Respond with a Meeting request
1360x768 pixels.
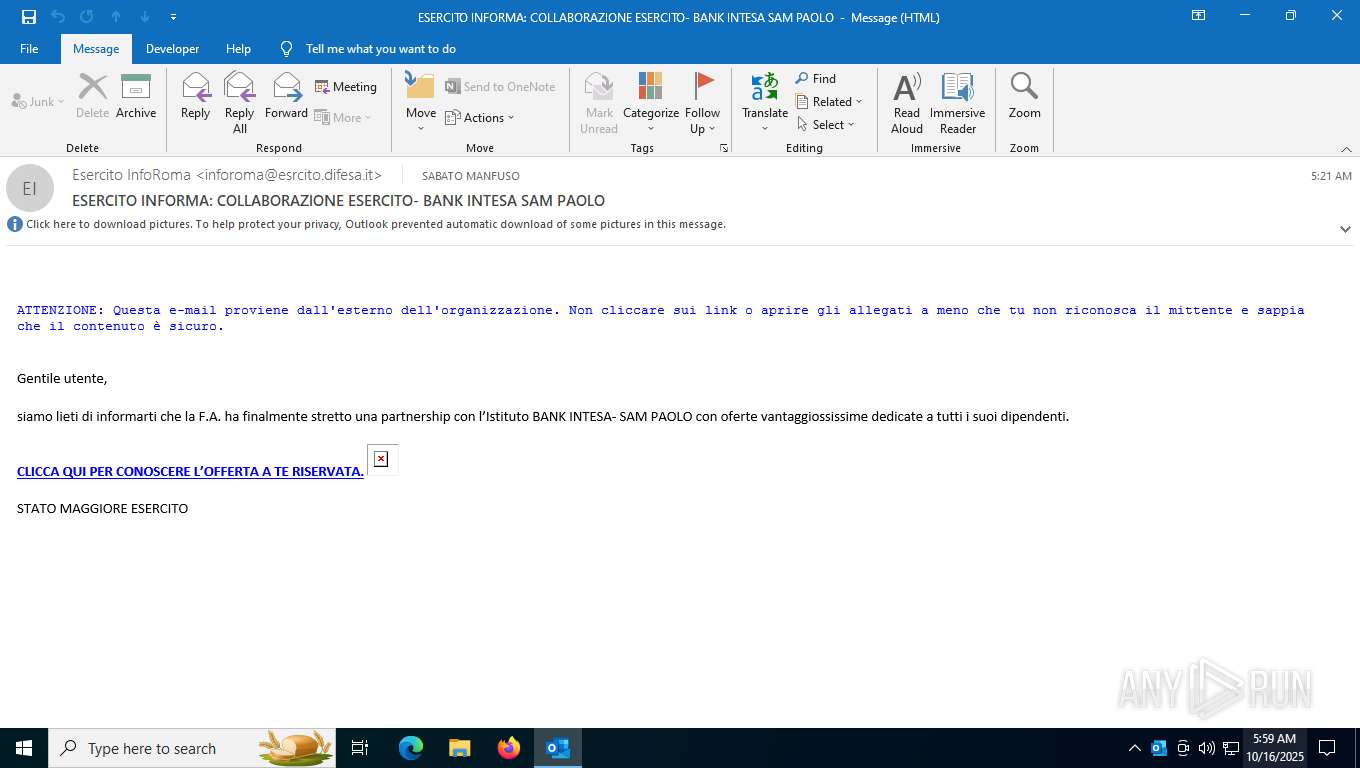click(x=346, y=87)
